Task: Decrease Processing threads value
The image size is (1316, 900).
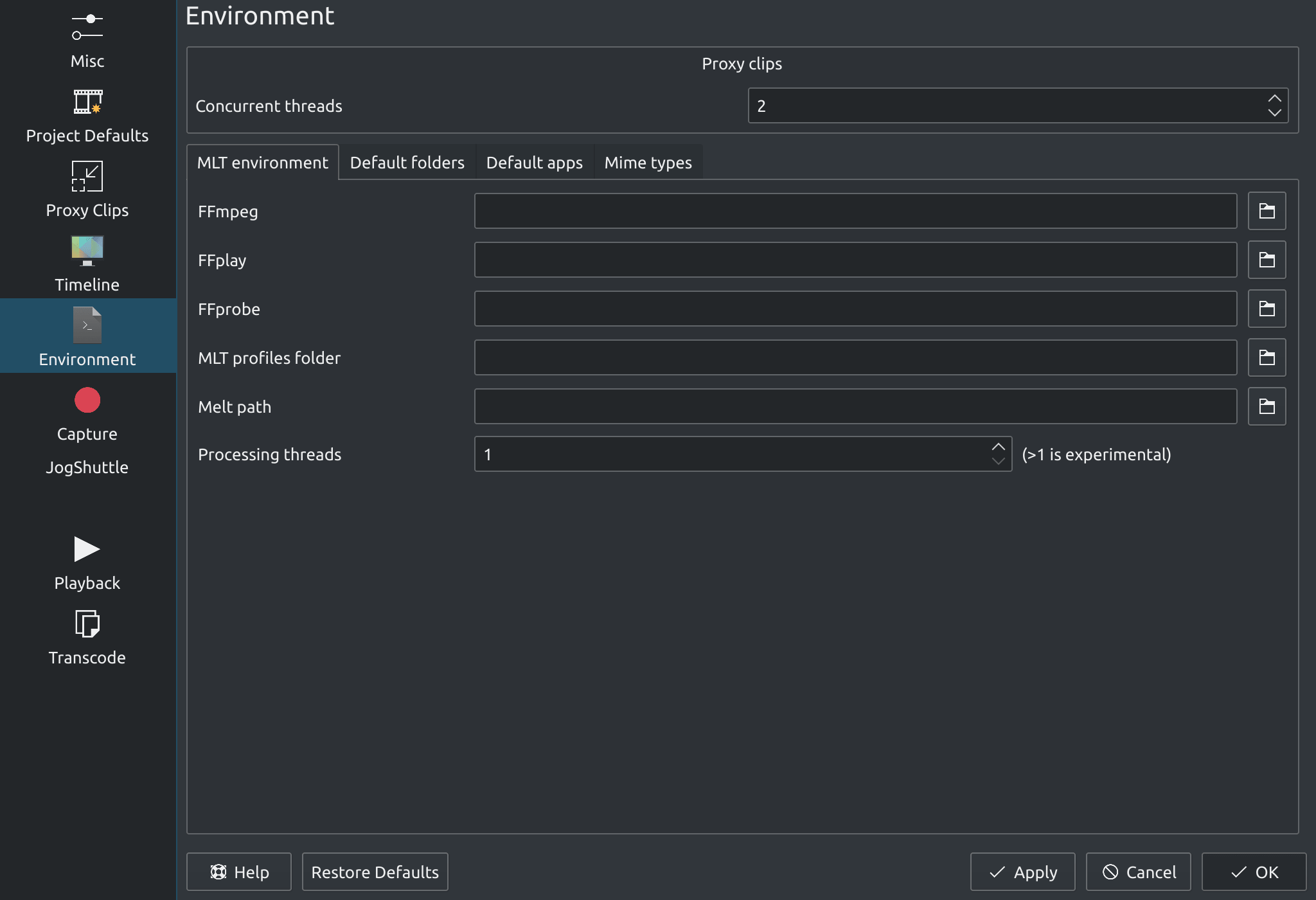Action: pos(998,461)
